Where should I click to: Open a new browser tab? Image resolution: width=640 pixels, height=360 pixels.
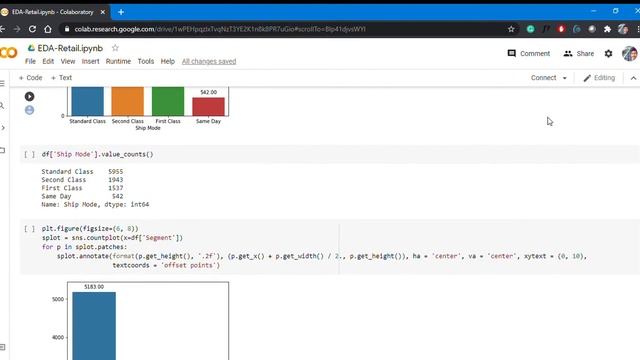point(121,12)
